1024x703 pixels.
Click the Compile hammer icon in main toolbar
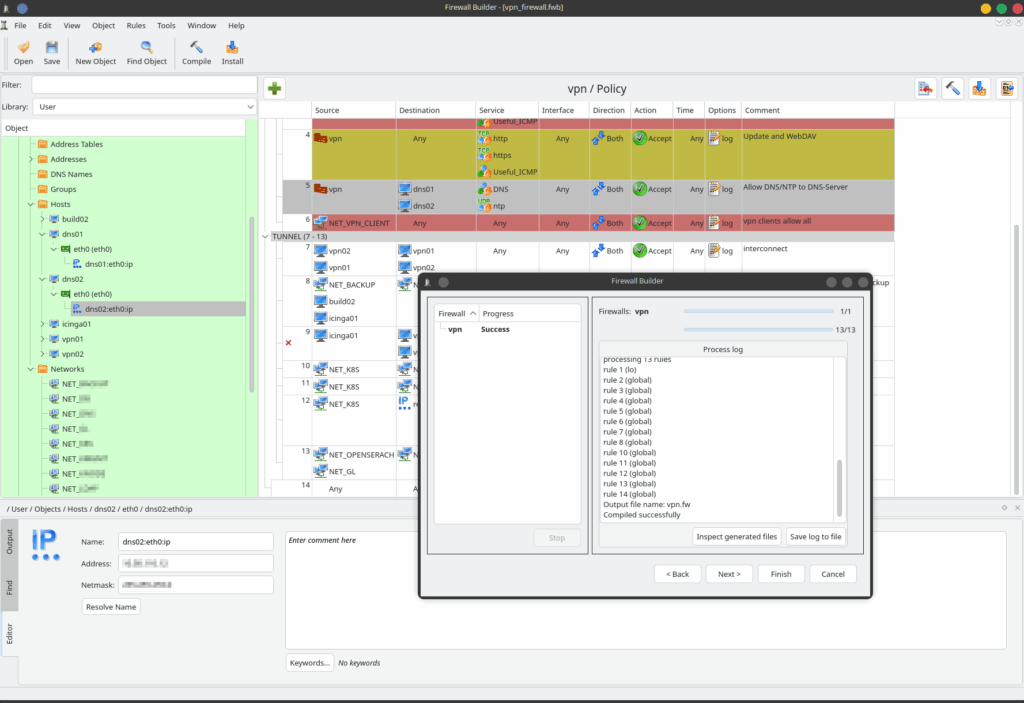point(196,47)
